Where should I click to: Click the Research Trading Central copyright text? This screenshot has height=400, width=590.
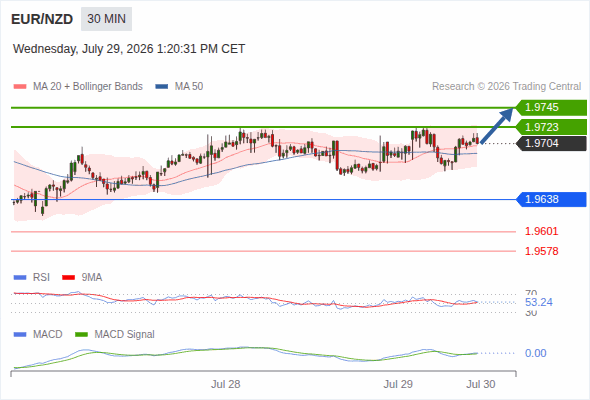click(506, 87)
